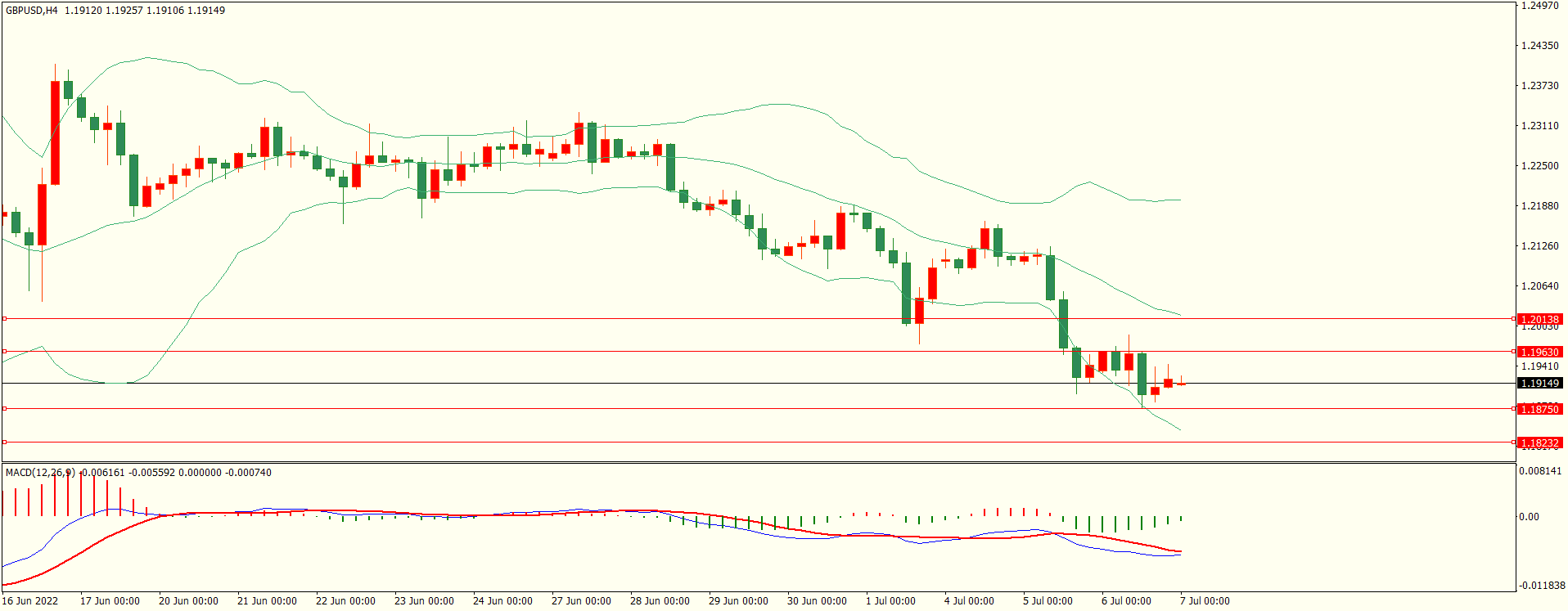Click the MACD(12,26,9) indicator label
The image size is (1568, 611).
[x=40, y=473]
